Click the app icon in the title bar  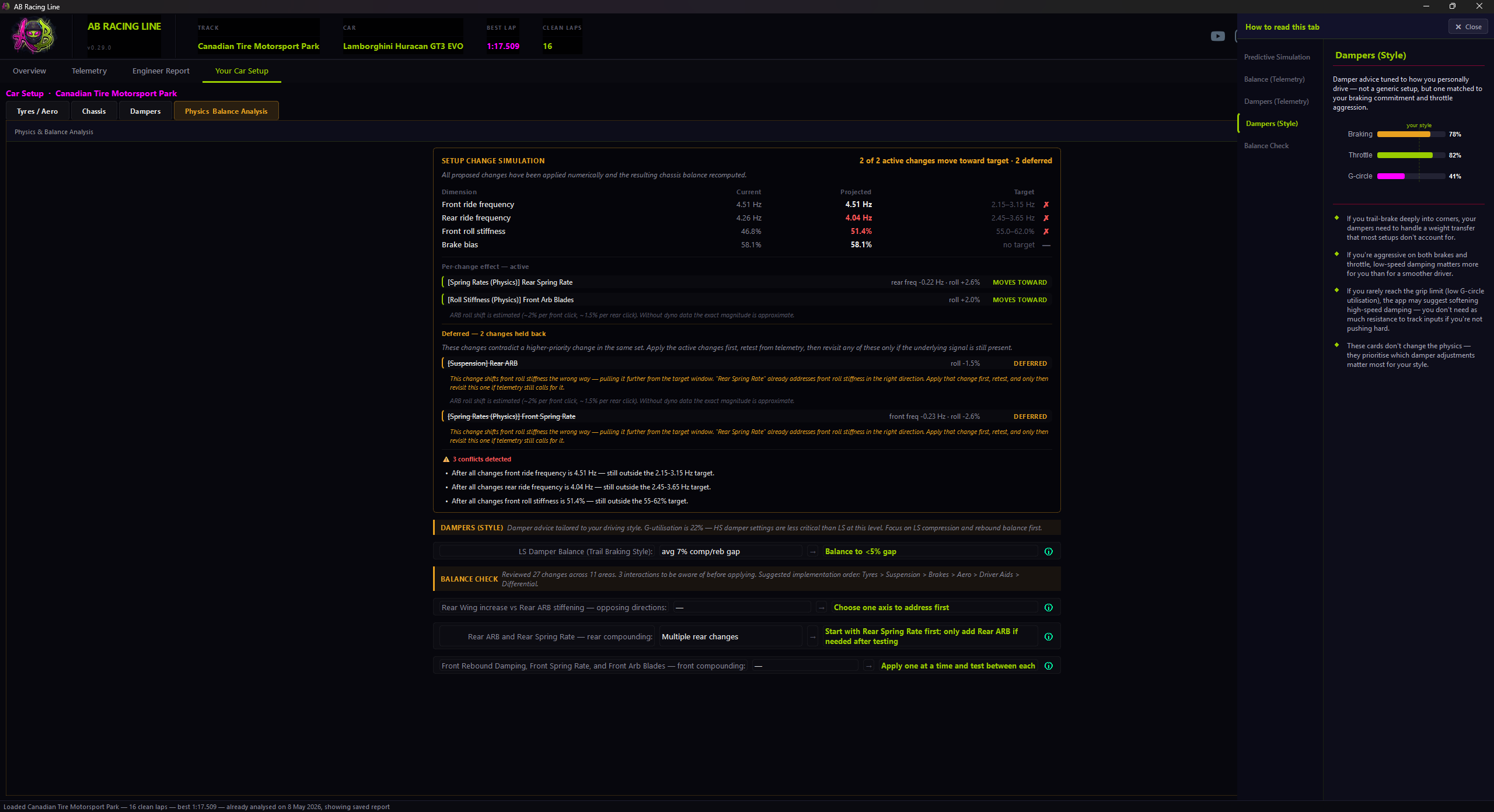[x=6, y=6]
